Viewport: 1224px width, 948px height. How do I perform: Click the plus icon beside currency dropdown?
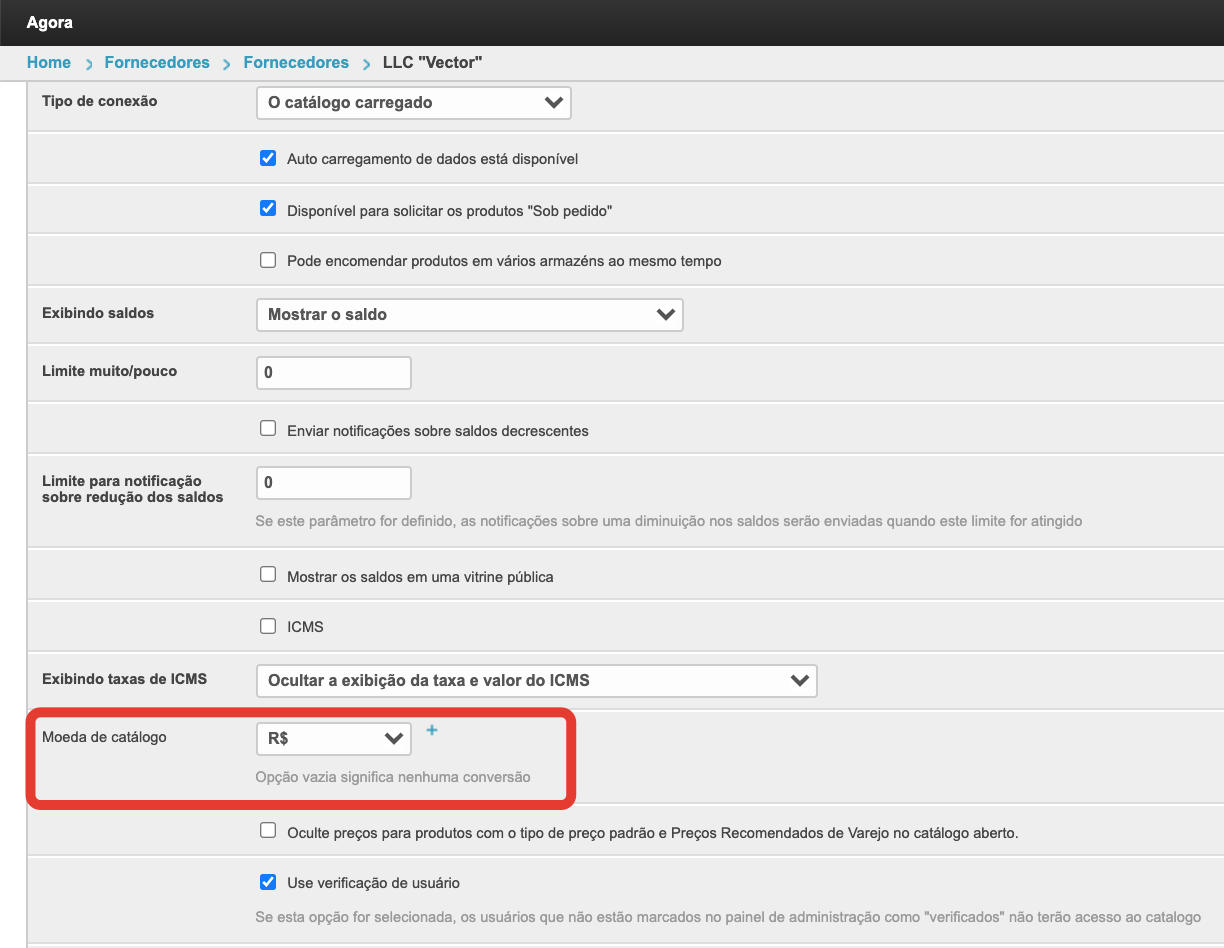tap(432, 731)
